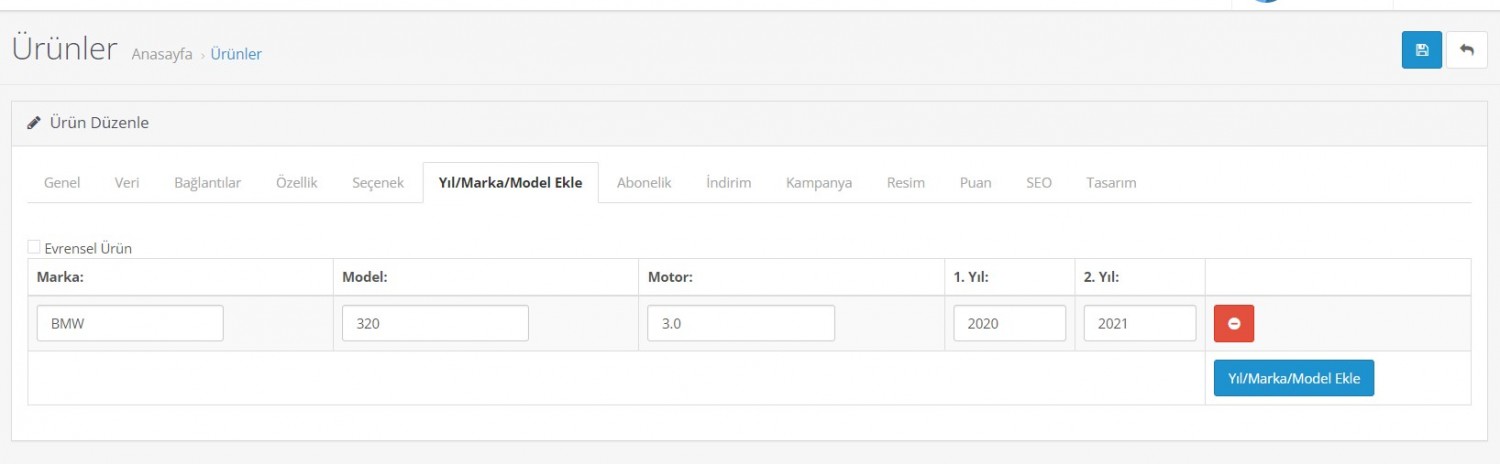Open the Resim tab
Image resolution: width=1500 pixels, height=465 pixels.
click(x=905, y=183)
